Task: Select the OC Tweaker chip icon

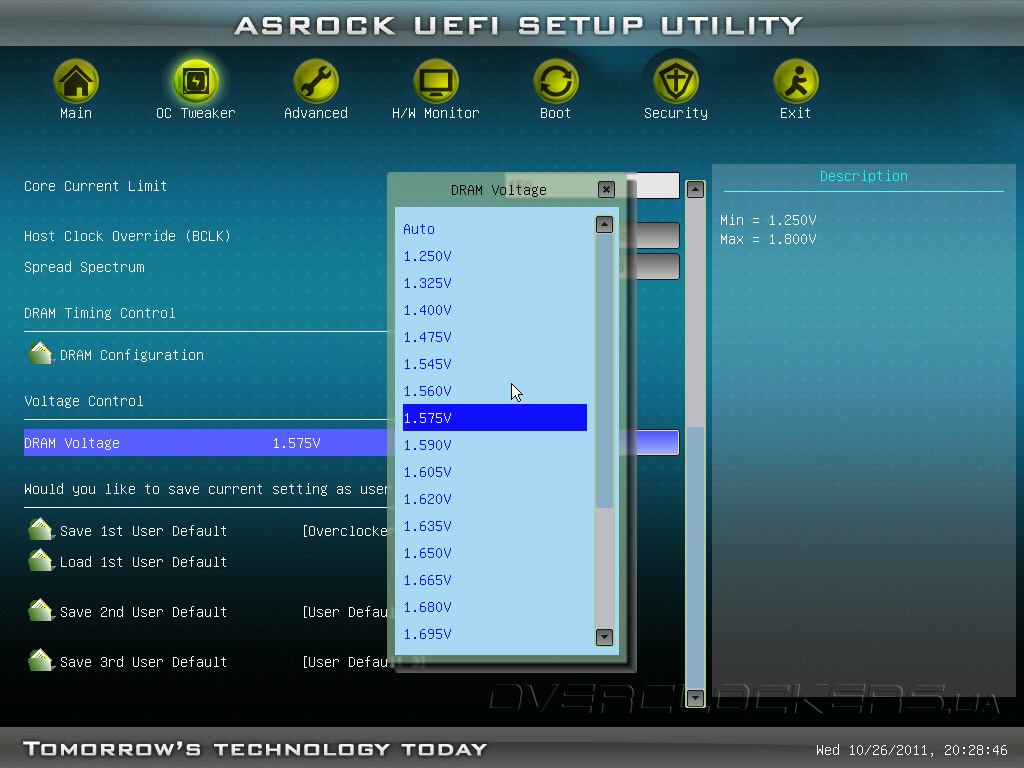Action: tap(195, 81)
